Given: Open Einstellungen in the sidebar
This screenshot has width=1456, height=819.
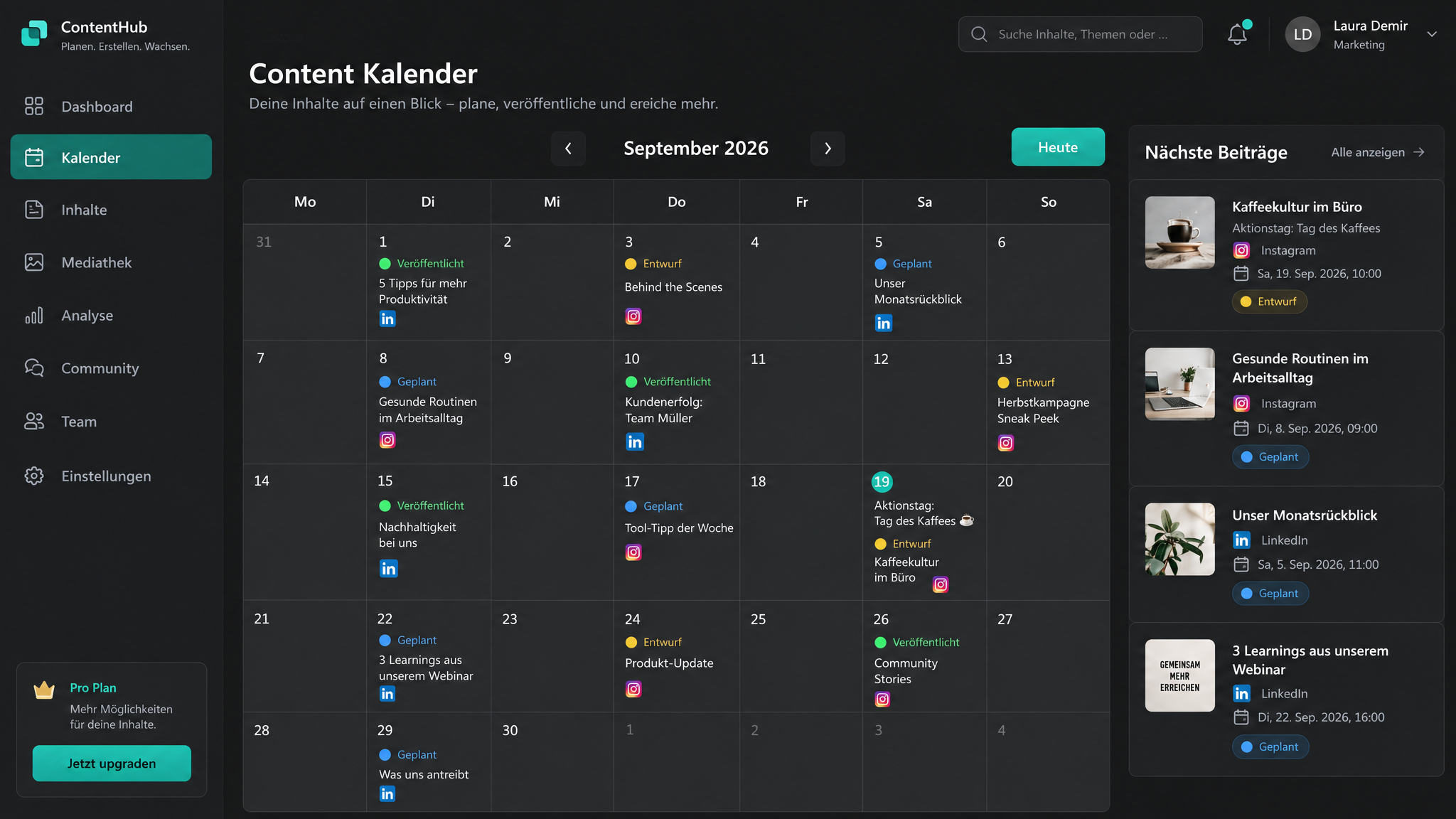Looking at the screenshot, I should tap(111, 476).
